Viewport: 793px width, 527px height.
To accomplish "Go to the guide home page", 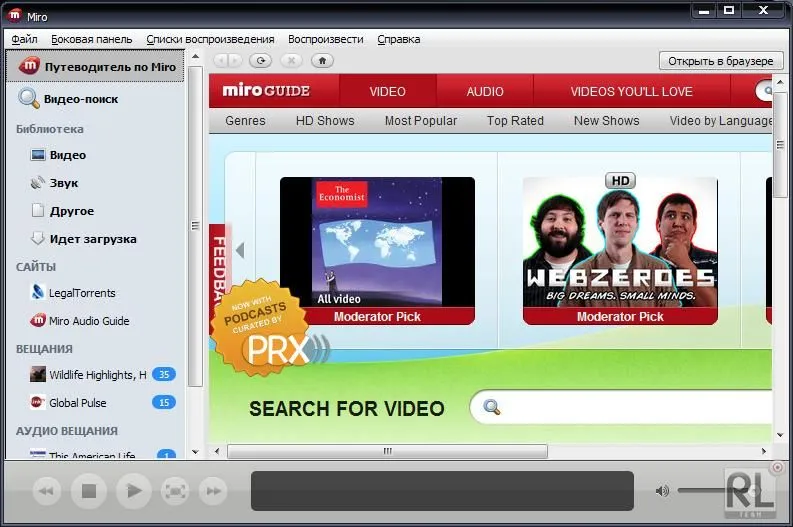I will (x=322, y=61).
